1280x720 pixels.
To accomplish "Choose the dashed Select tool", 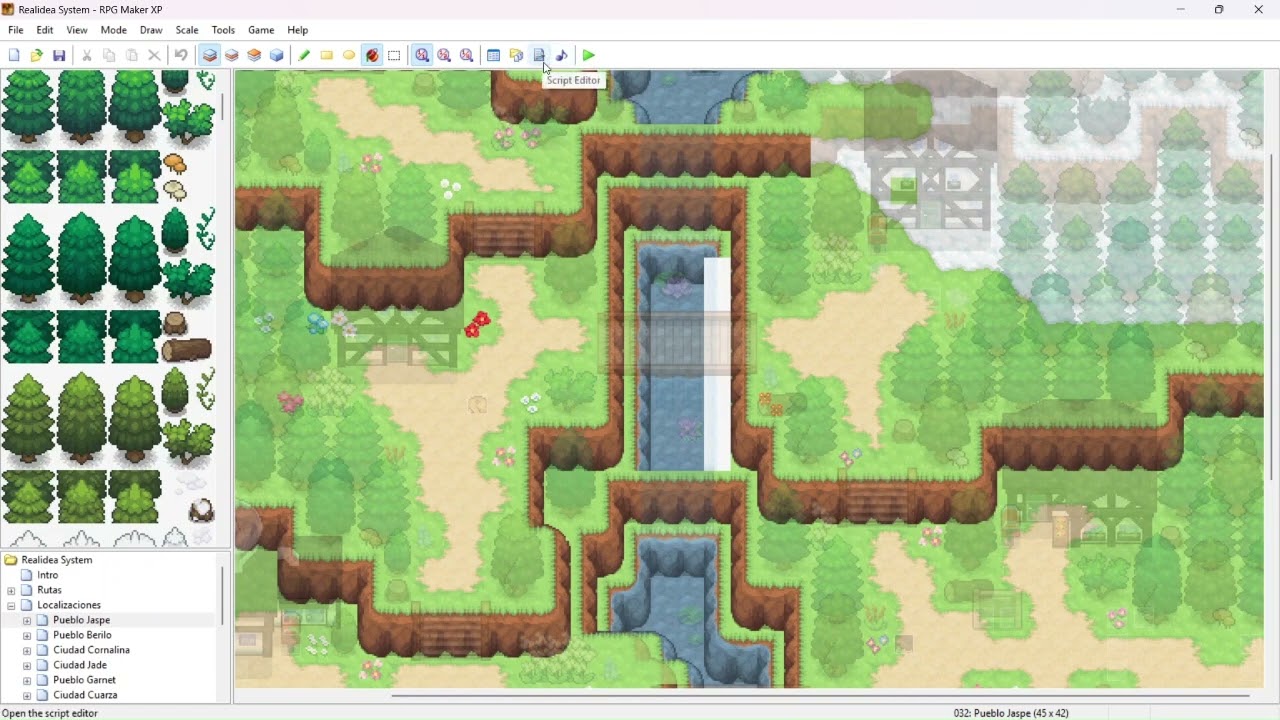I will pos(394,56).
